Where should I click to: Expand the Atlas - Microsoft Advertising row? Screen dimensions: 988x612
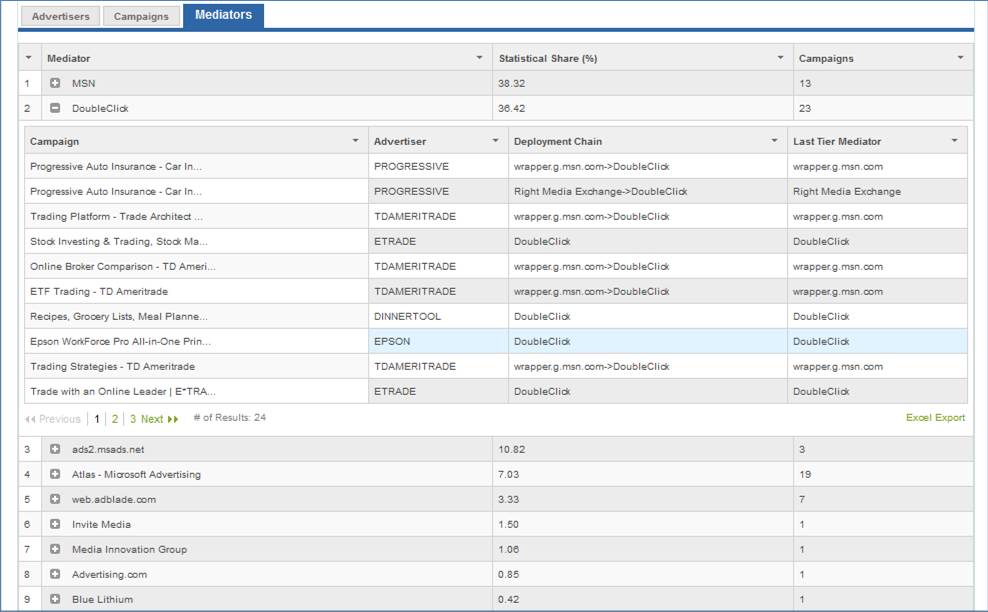[55, 475]
